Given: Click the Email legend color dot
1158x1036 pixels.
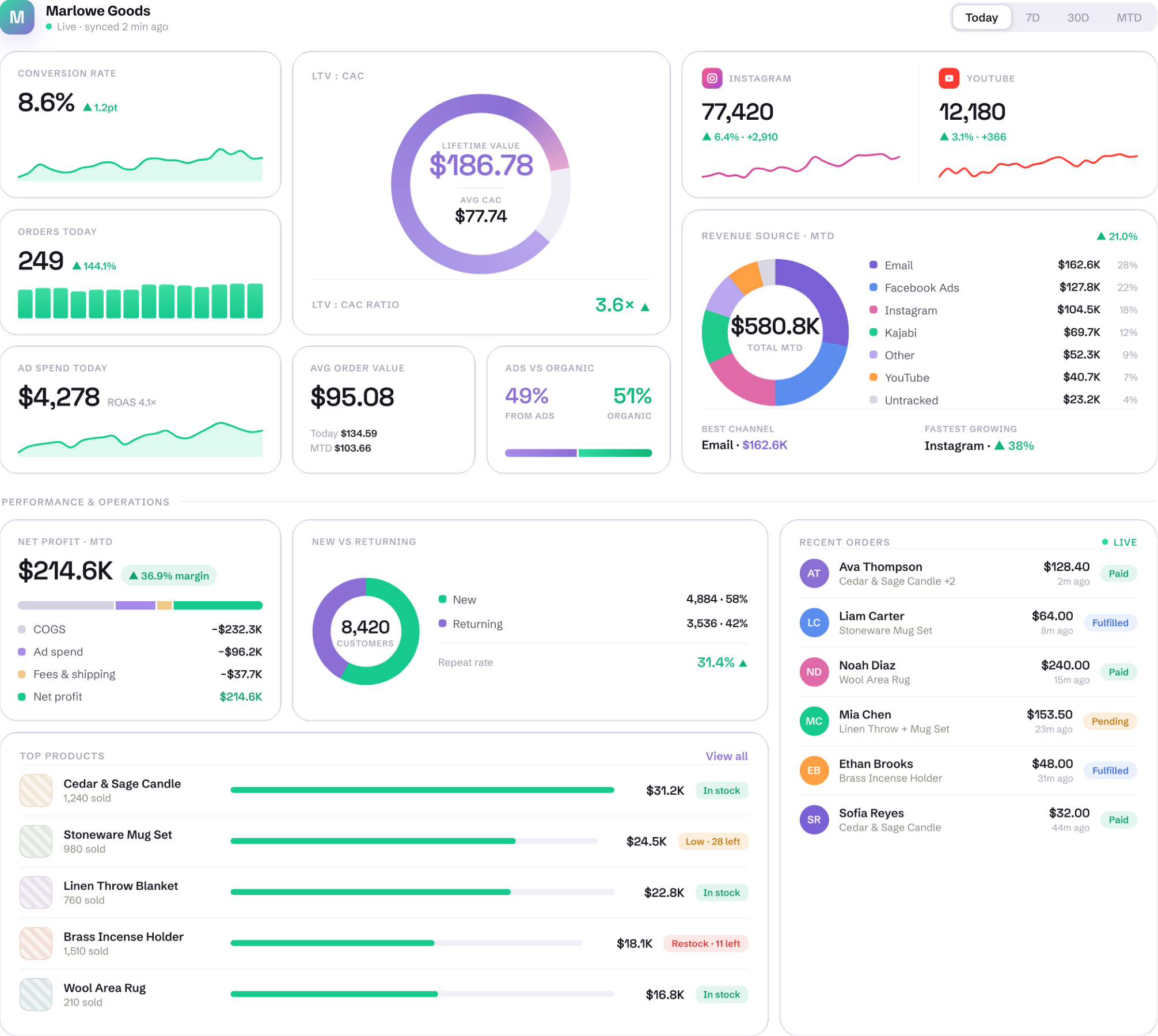Looking at the screenshot, I should point(873,265).
